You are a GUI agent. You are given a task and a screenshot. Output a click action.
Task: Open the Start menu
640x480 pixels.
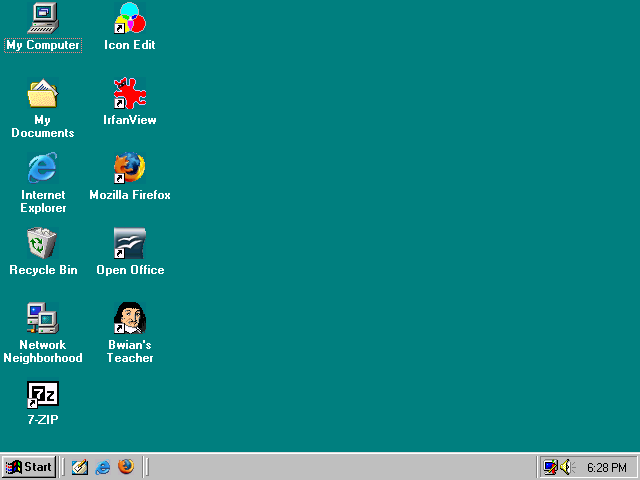(29, 467)
